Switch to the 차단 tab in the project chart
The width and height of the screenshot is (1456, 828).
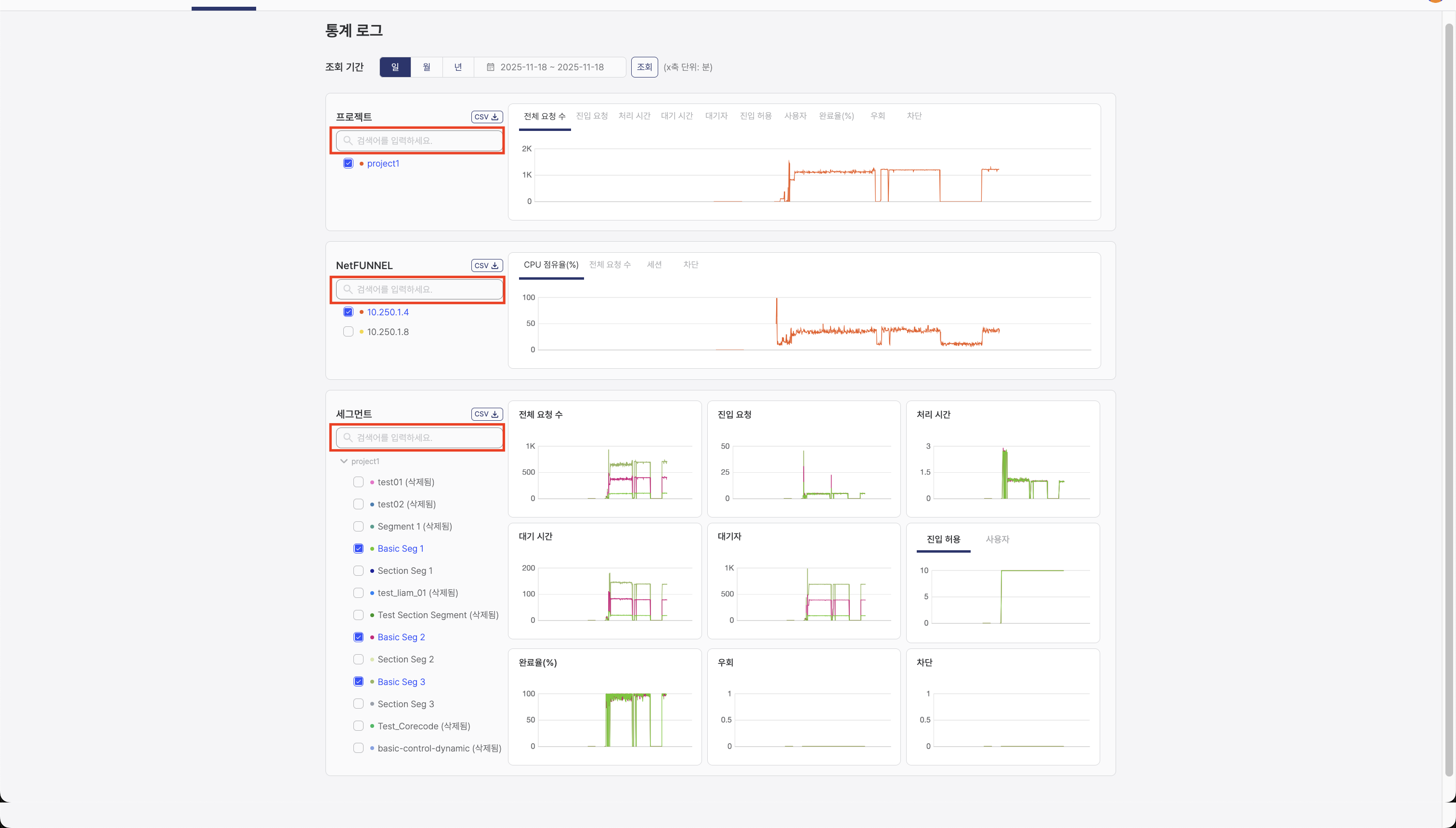point(914,116)
